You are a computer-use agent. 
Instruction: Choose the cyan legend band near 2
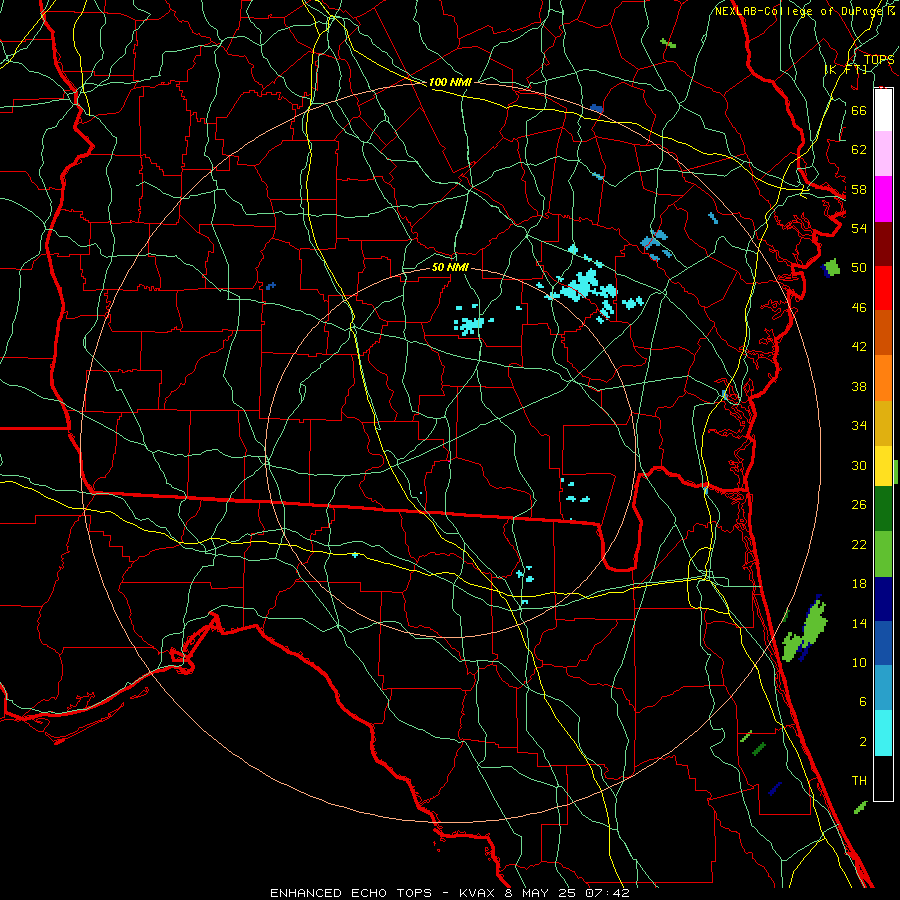pos(883,733)
